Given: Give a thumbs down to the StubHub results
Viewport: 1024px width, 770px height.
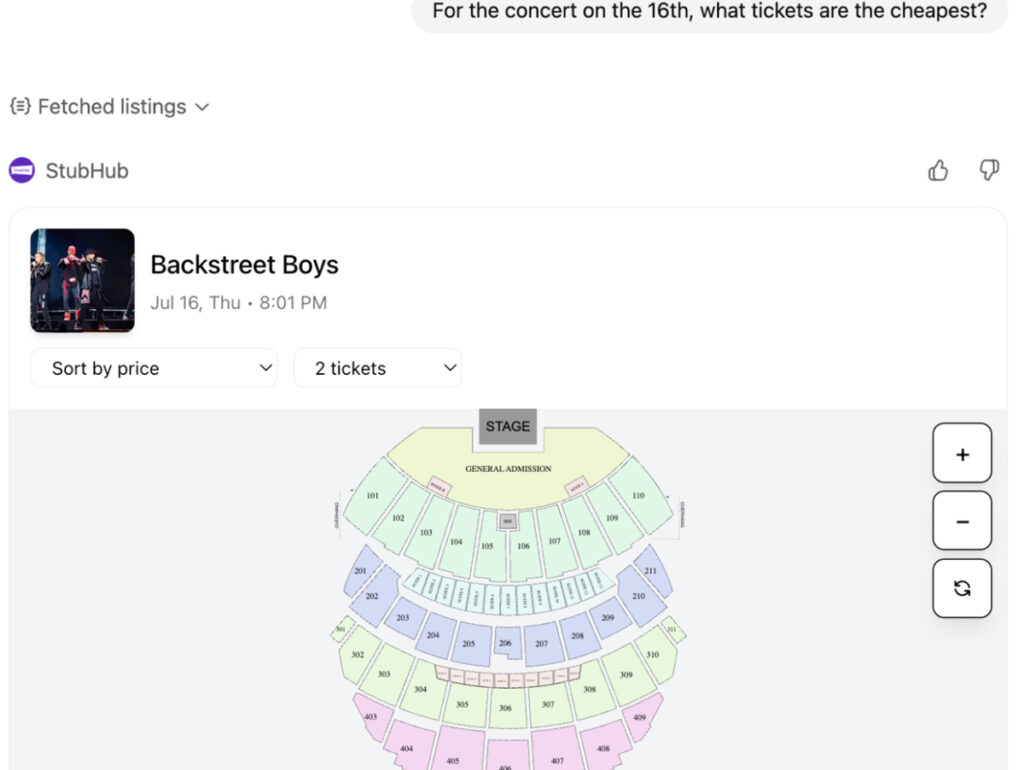Looking at the screenshot, I should pyautogui.click(x=989, y=170).
